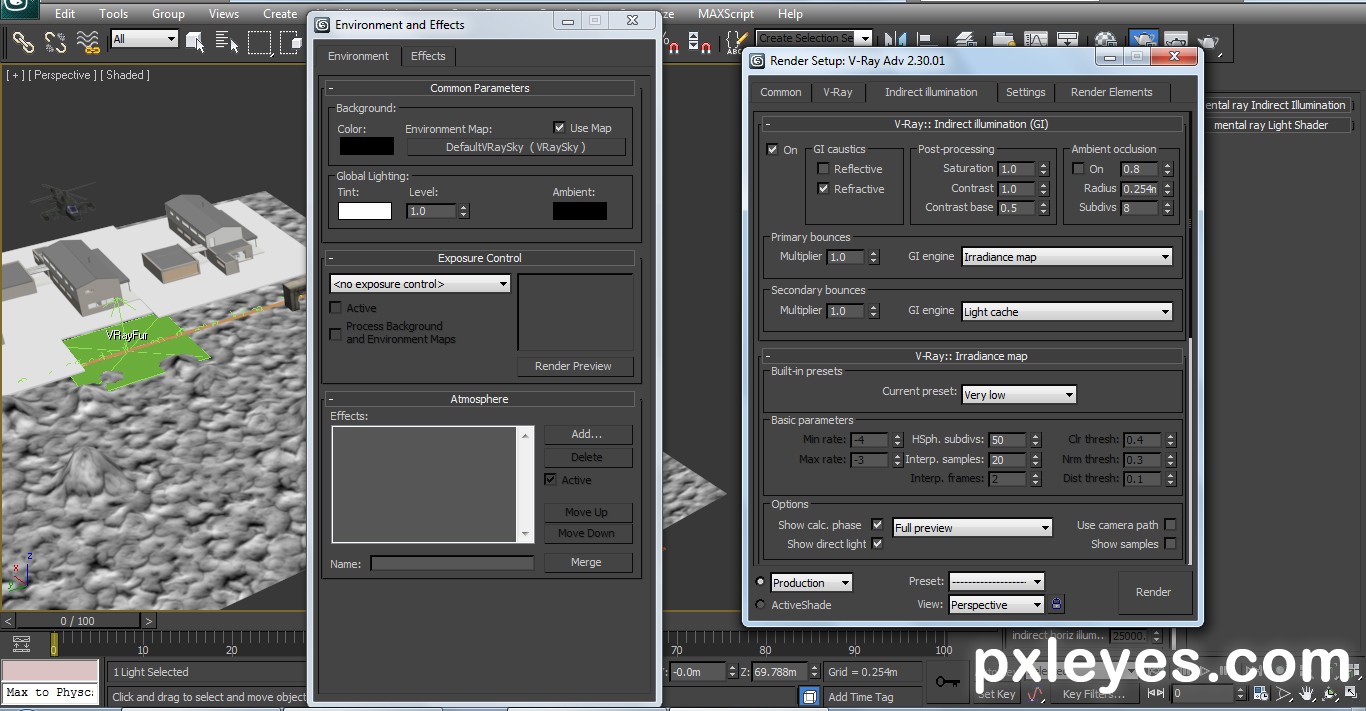This screenshot has height=711, width=1366.
Task: Open the Material Editor icon
Action: point(1105,40)
